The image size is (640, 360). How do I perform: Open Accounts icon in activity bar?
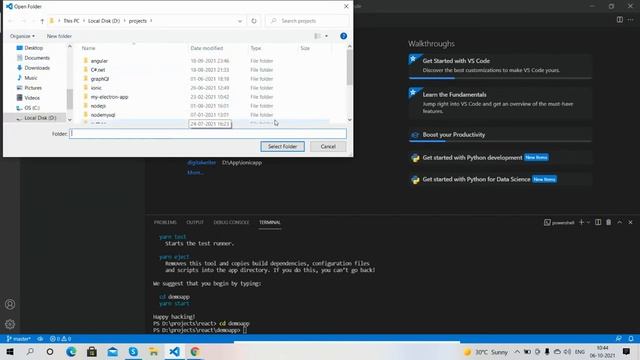[10, 304]
